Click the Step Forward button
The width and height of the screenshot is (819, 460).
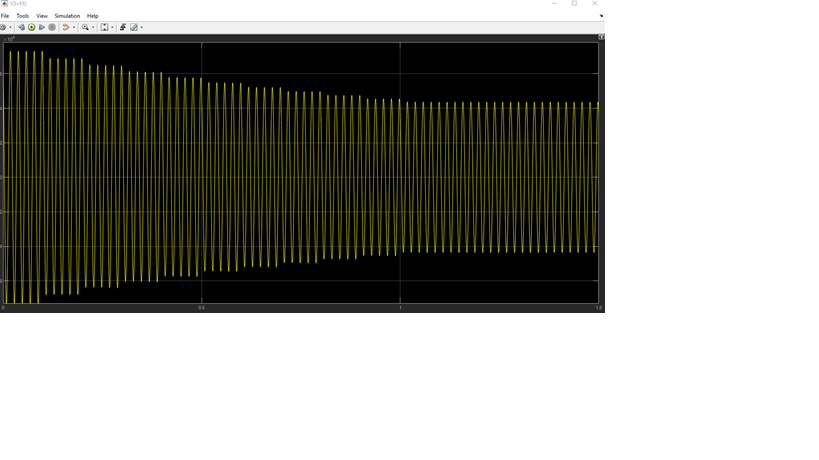tap(42, 27)
